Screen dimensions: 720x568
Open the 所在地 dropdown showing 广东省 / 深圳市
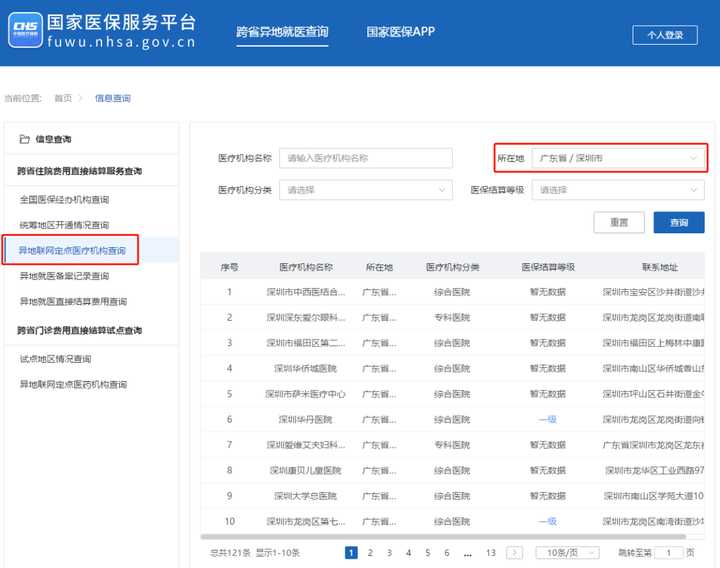618,158
